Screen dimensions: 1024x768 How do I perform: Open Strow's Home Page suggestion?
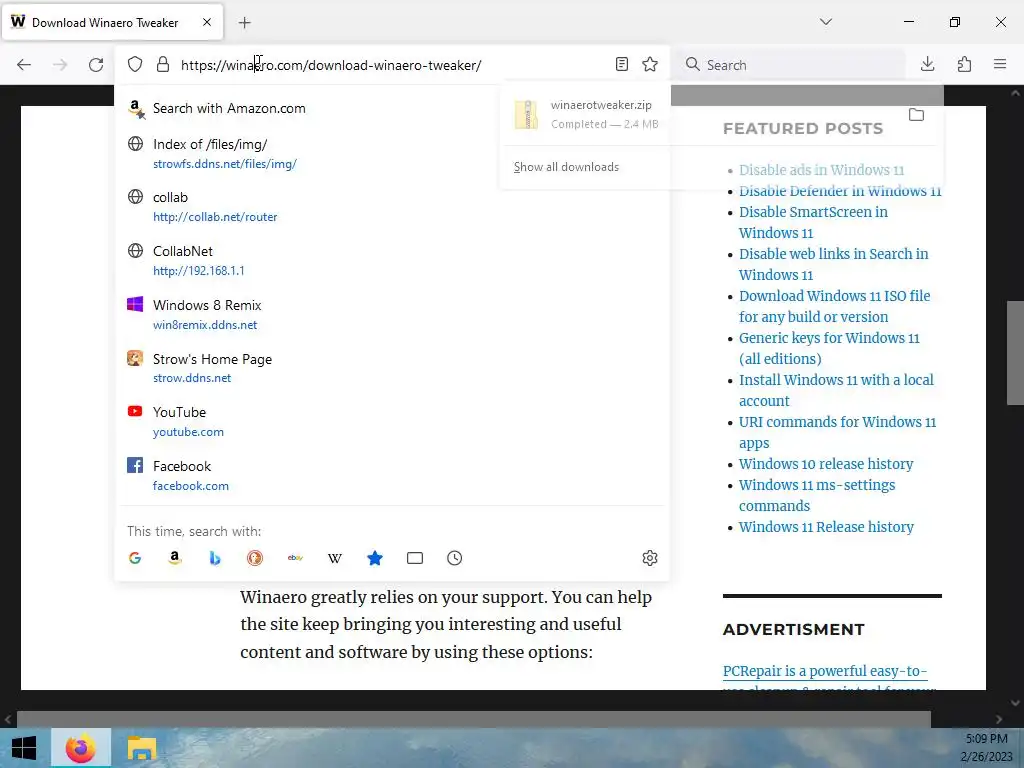click(392, 368)
